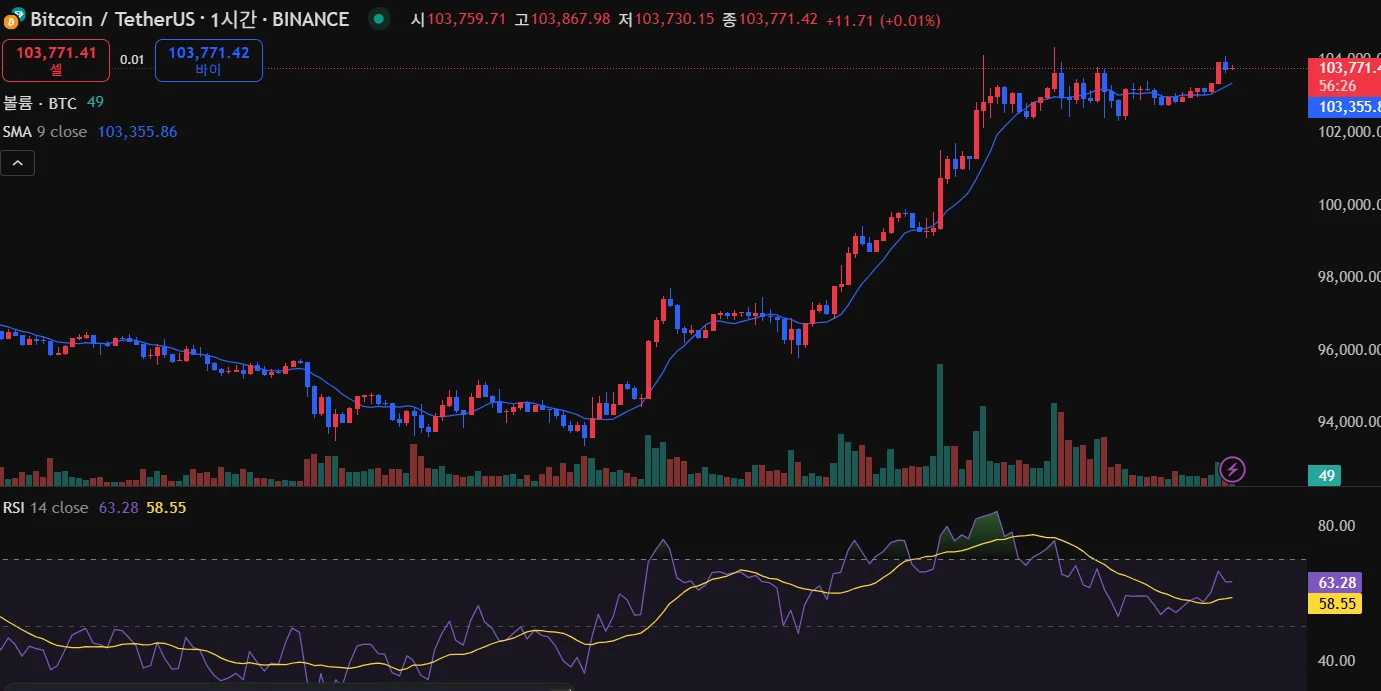Click close value 종103,771.42

click(770, 20)
